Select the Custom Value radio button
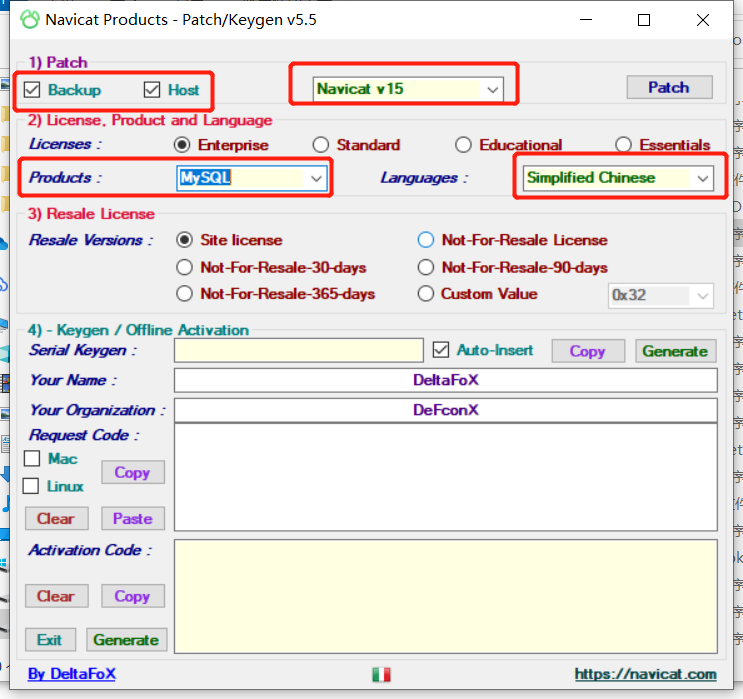Image resolution: width=743 pixels, height=699 pixels. tap(426, 293)
